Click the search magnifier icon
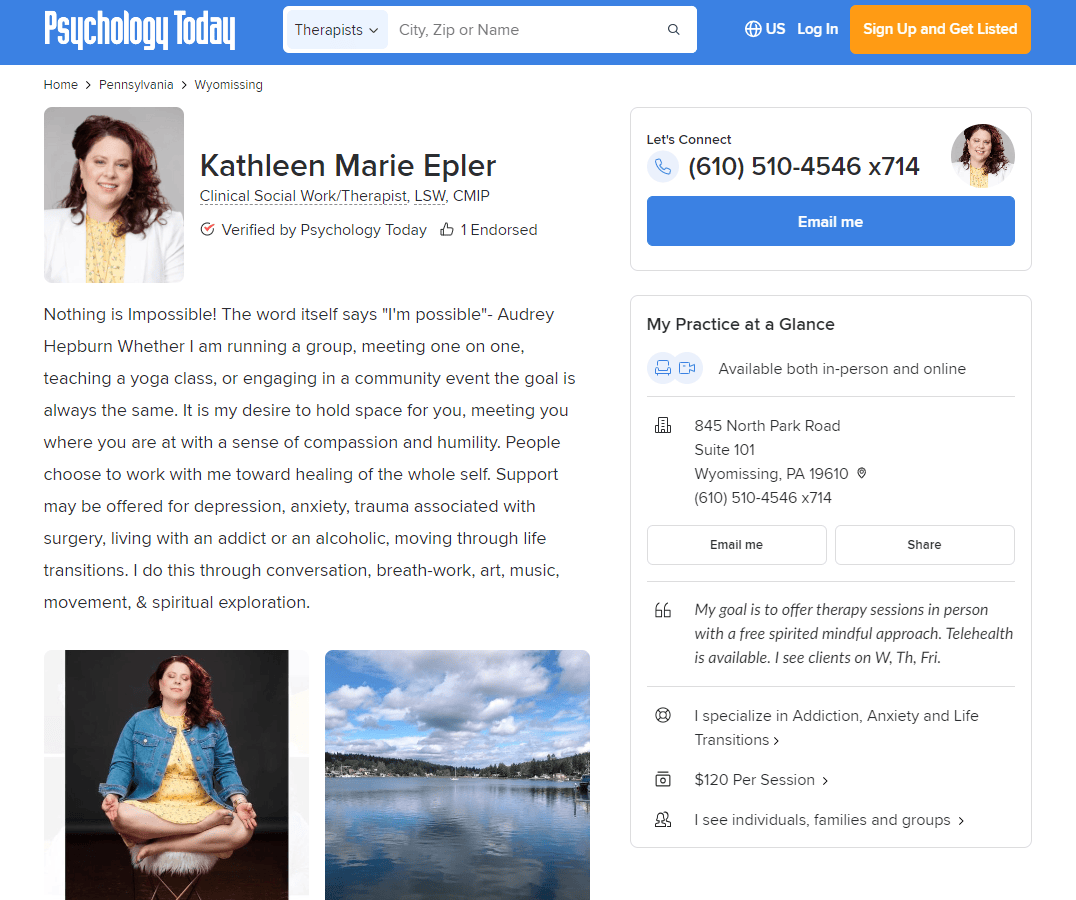1076x900 pixels. tap(673, 29)
